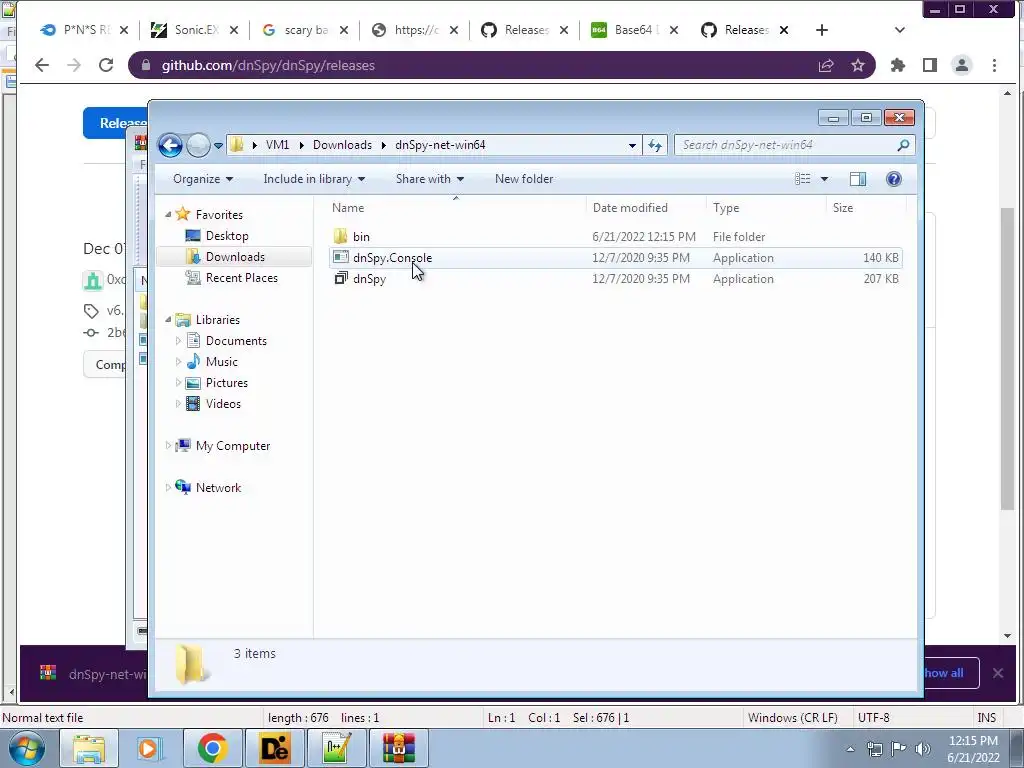
Task: Click the github.com address bar URL
Action: [x=268, y=65]
